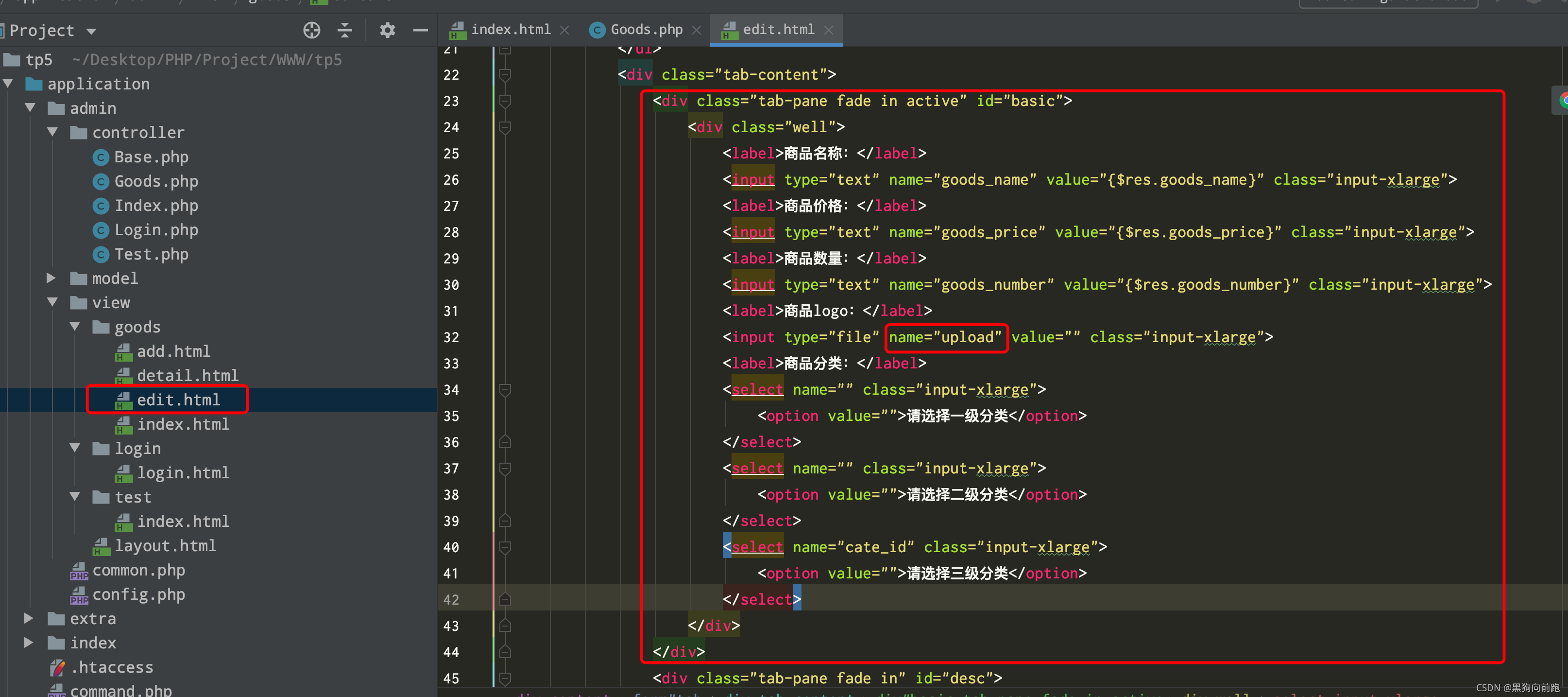This screenshot has width=1568, height=697.
Task: Close the edit.html editor tab
Action: (828, 30)
